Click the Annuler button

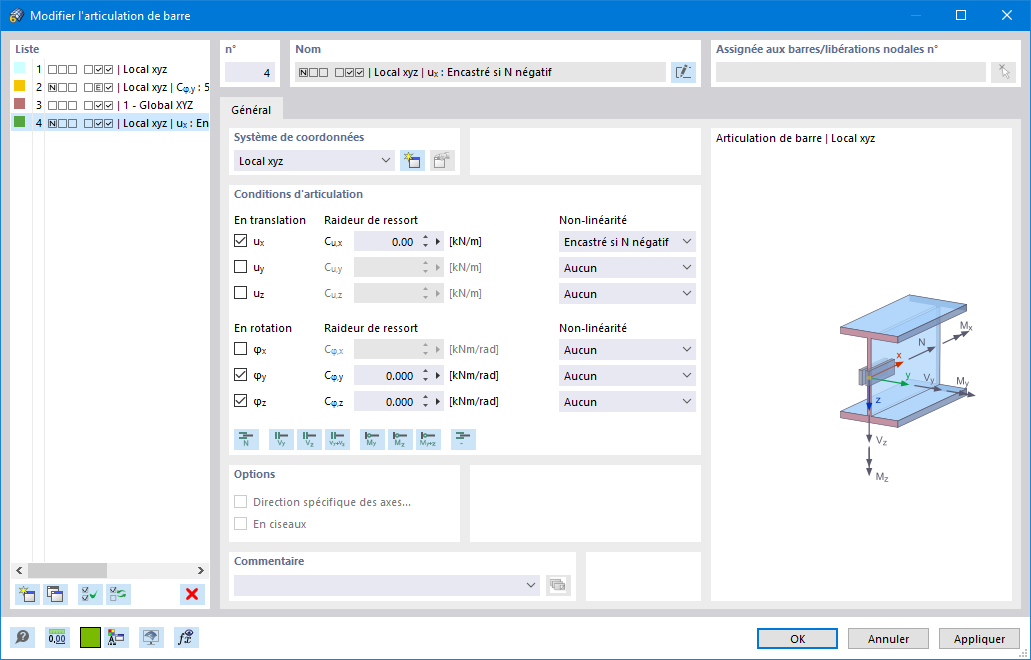point(888,638)
